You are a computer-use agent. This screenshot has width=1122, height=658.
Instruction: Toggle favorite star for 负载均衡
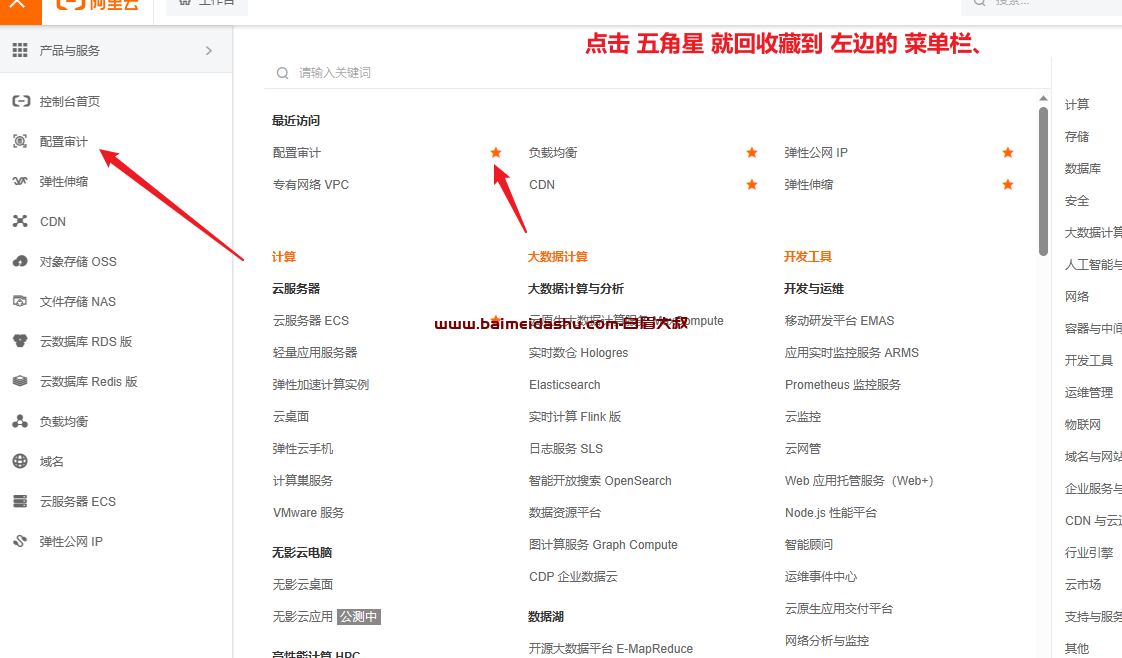pos(752,152)
